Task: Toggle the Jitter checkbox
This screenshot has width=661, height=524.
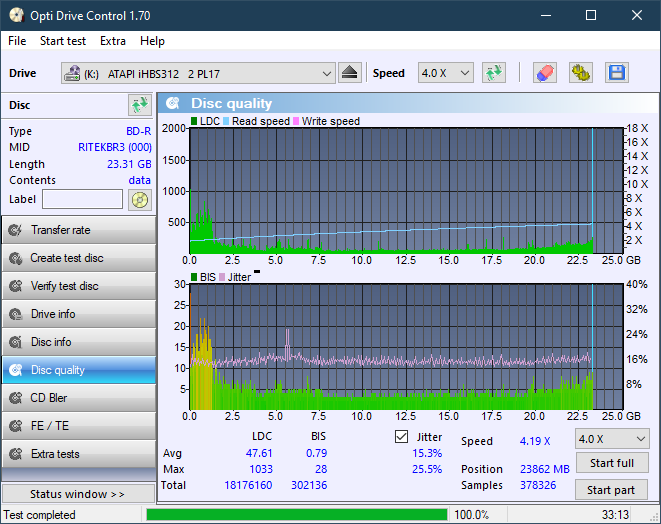Action: (401, 437)
